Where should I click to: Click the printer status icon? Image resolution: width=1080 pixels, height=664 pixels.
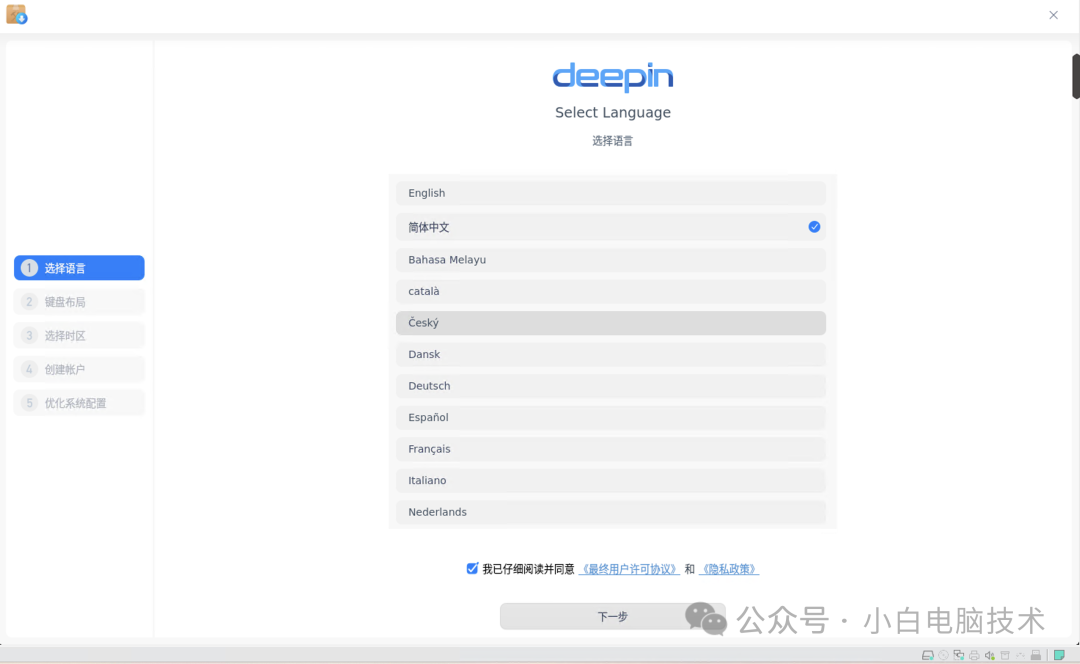point(974,655)
